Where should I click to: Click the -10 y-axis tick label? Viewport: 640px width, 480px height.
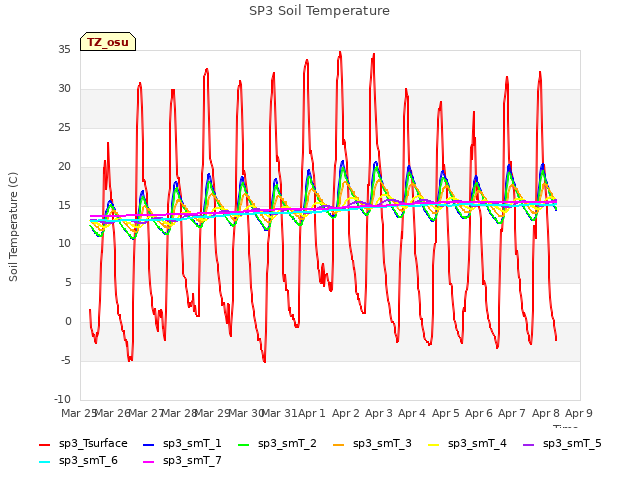[62, 399]
